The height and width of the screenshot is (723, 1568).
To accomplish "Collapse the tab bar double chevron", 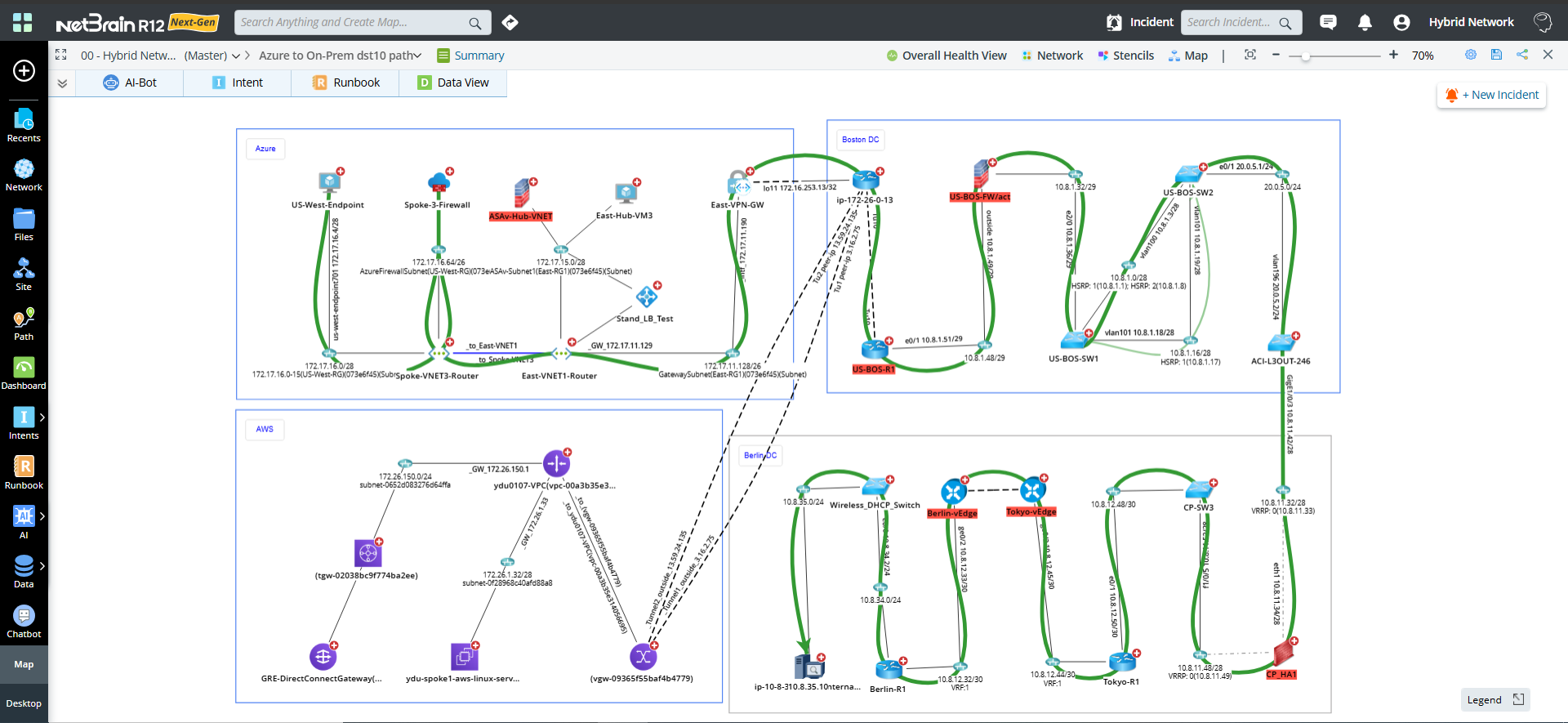I will [x=62, y=83].
